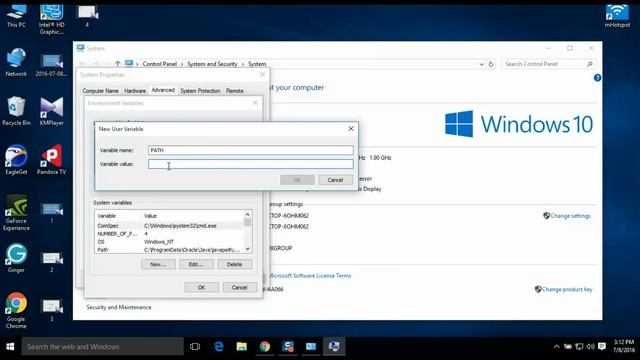The width and height of the screenshot is (640, 360).
Task: Click the taskbar clock and date
Action: coord(624,346)
